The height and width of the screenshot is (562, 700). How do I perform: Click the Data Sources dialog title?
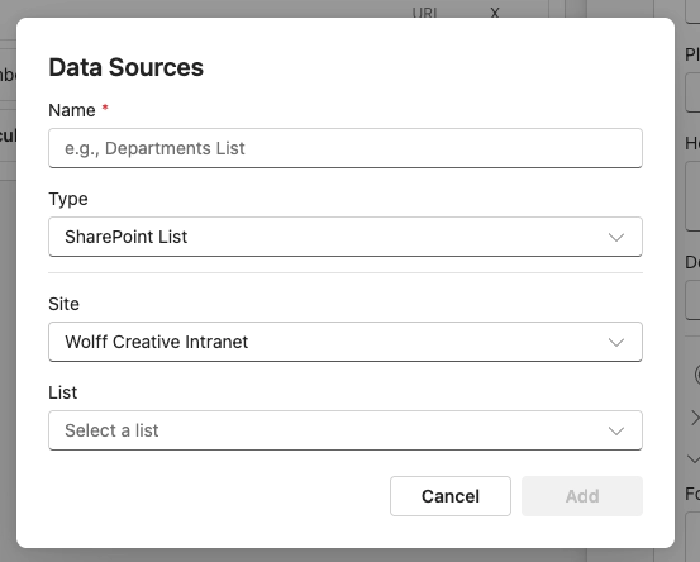[126, 67]
